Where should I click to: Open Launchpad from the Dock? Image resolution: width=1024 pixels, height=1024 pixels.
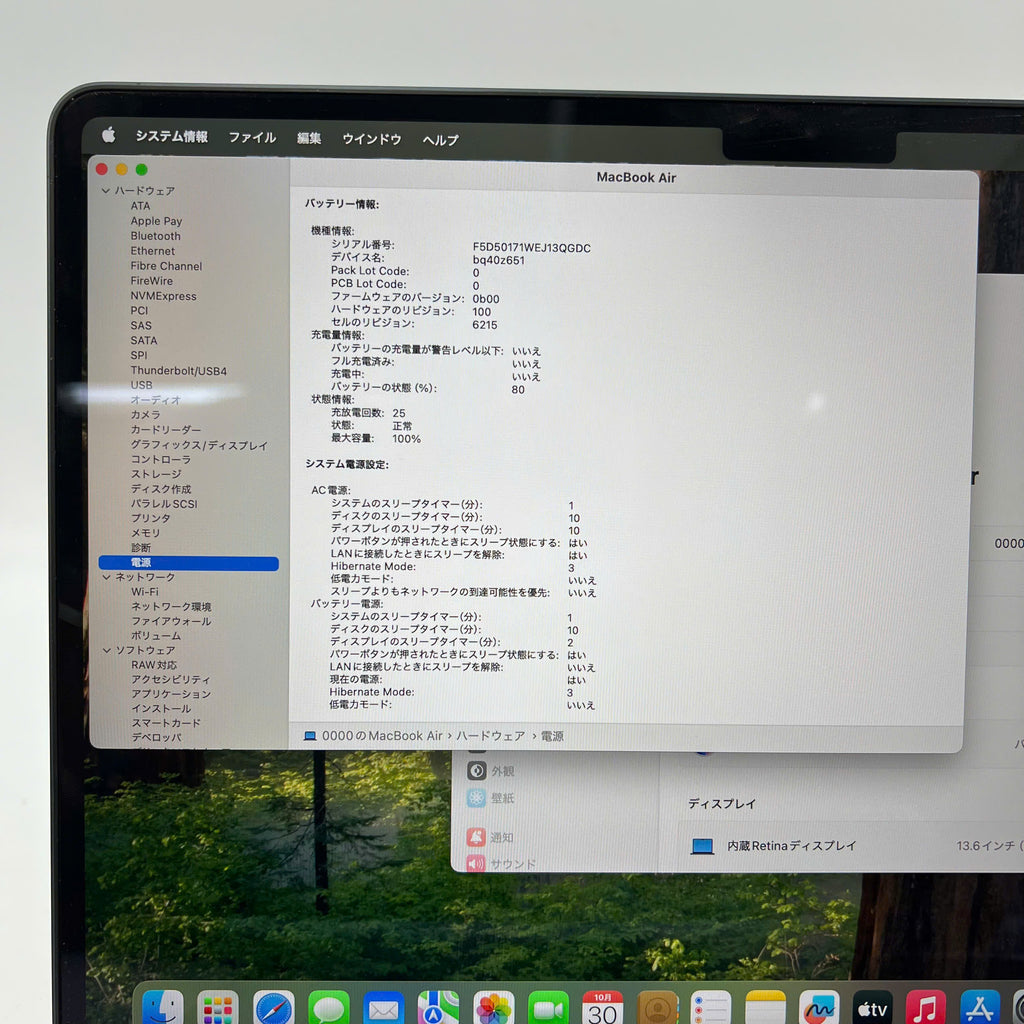tap(218, 1008)
